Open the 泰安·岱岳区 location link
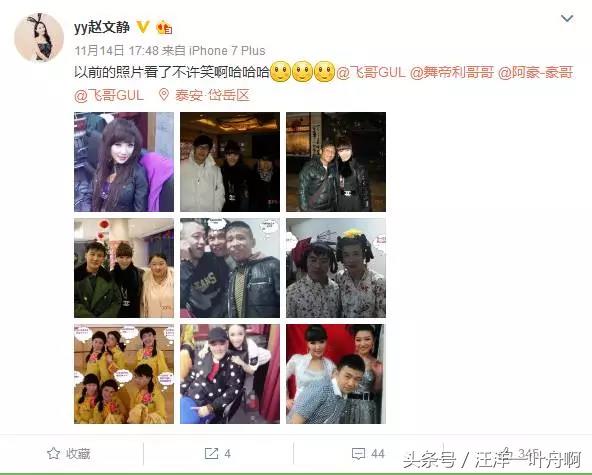Viewport: 592px width, 475px height. coord(212,95)
